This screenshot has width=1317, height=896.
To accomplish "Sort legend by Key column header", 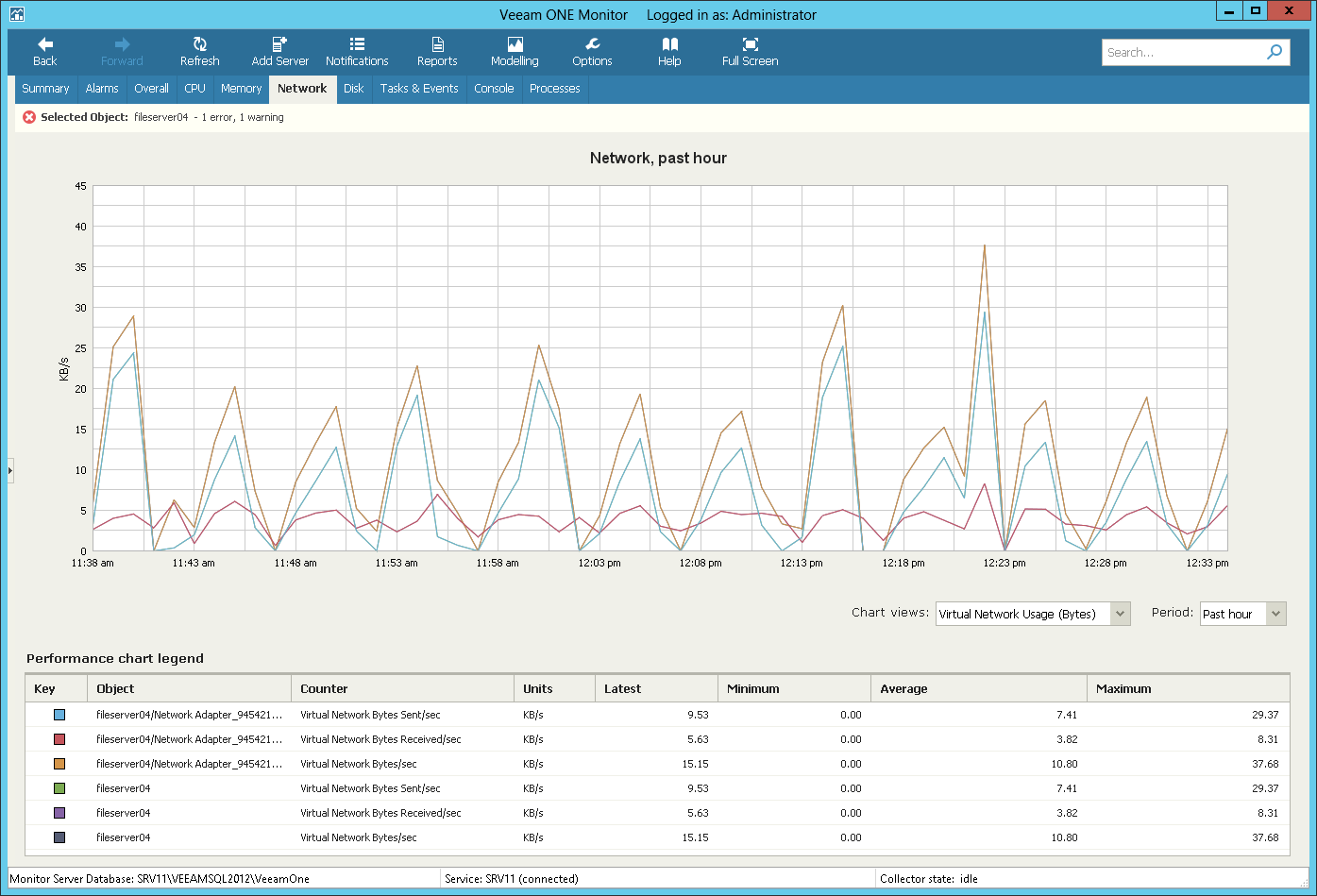I will click(x=56, y=688).
